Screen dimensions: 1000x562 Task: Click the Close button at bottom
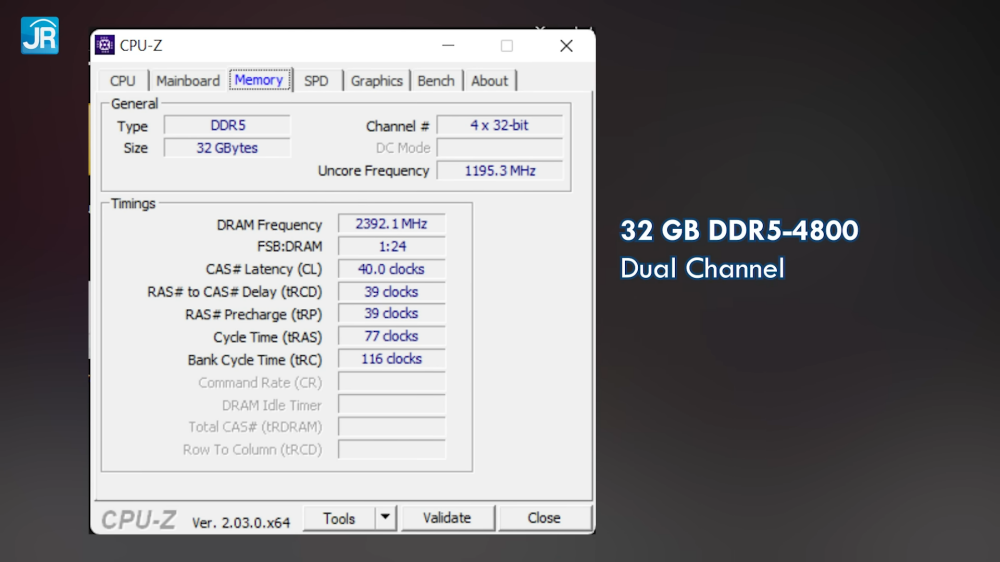pos(544,518)
